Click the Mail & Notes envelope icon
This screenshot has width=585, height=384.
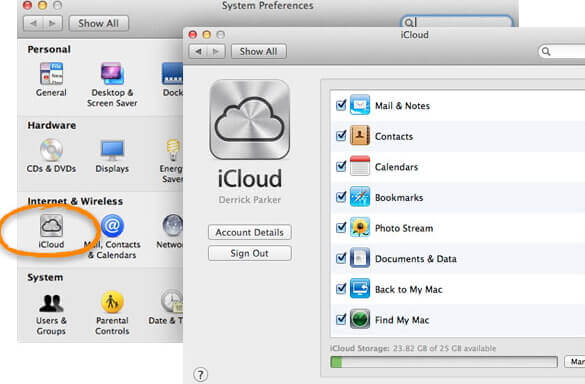(x=360, y=105)
